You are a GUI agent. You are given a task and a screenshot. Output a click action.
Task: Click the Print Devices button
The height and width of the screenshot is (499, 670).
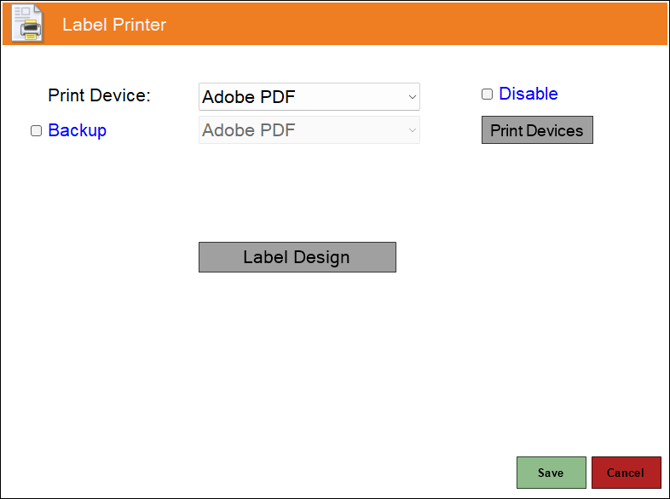click(537, 130)
